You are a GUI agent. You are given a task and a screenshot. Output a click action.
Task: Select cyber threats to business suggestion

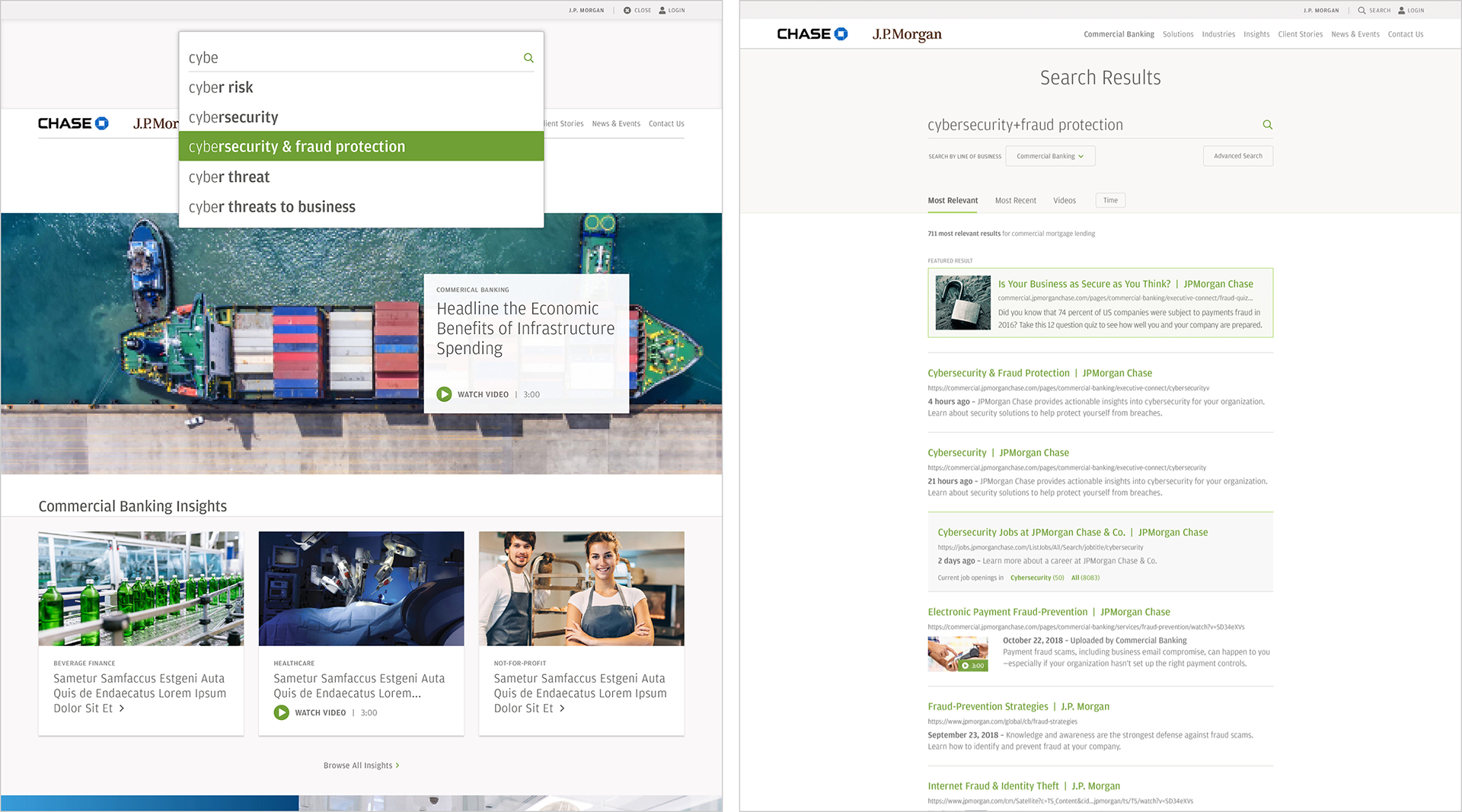coord(361,207)
